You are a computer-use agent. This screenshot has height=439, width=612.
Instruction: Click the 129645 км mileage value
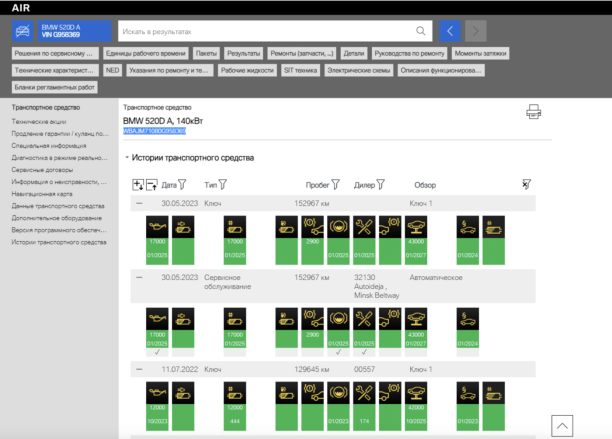click(x=312, y=369)
